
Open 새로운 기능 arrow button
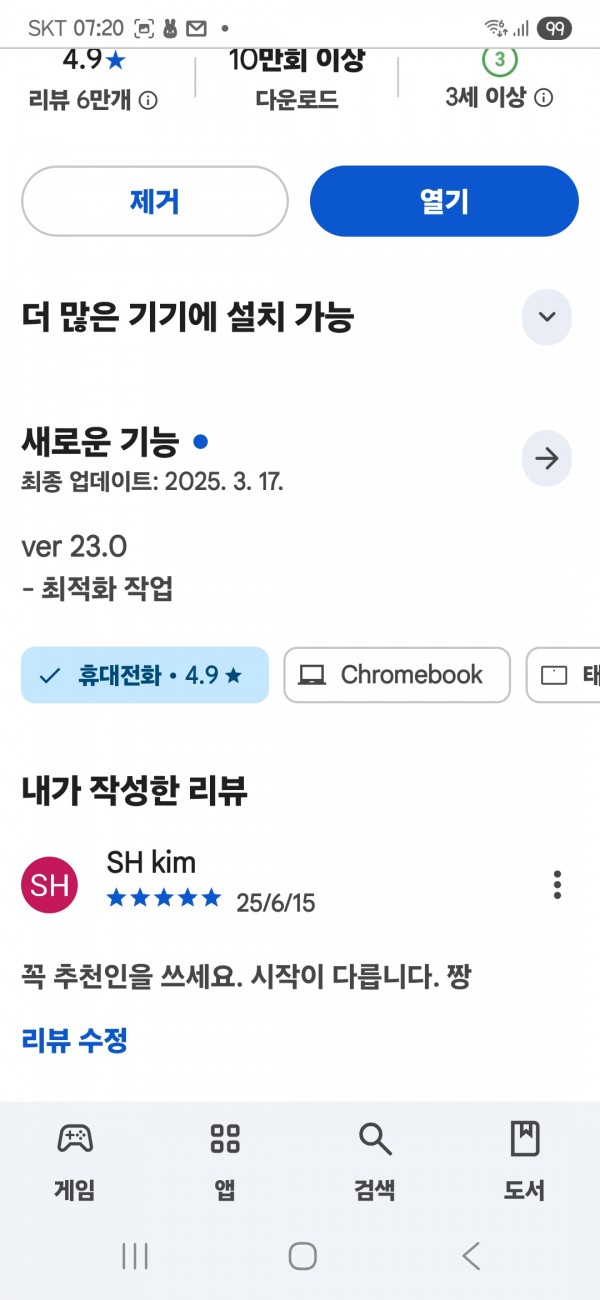(x=547, y=459)
